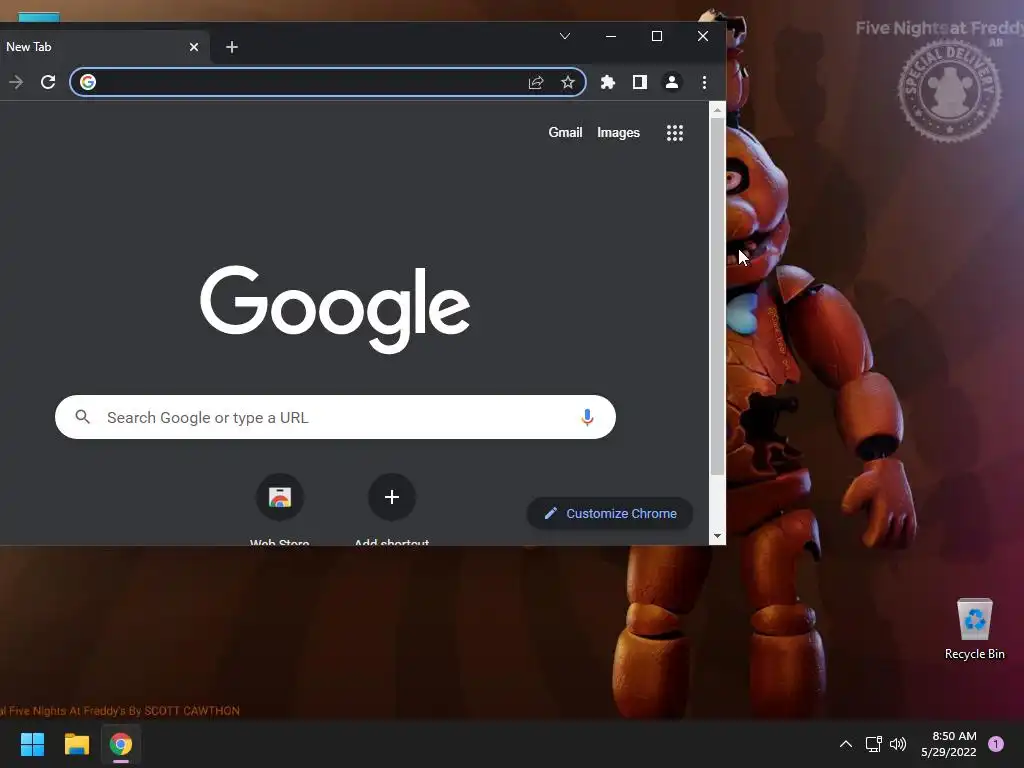This screenshot has width=1024, height=768.
Task: Select the New Tab tab
Action: coord(98,47)
